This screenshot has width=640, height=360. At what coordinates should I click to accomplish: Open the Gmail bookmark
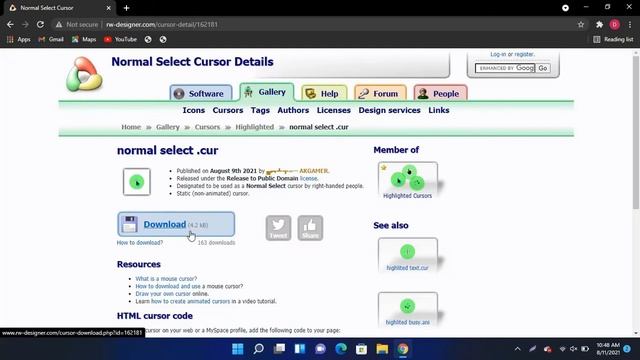51,39
